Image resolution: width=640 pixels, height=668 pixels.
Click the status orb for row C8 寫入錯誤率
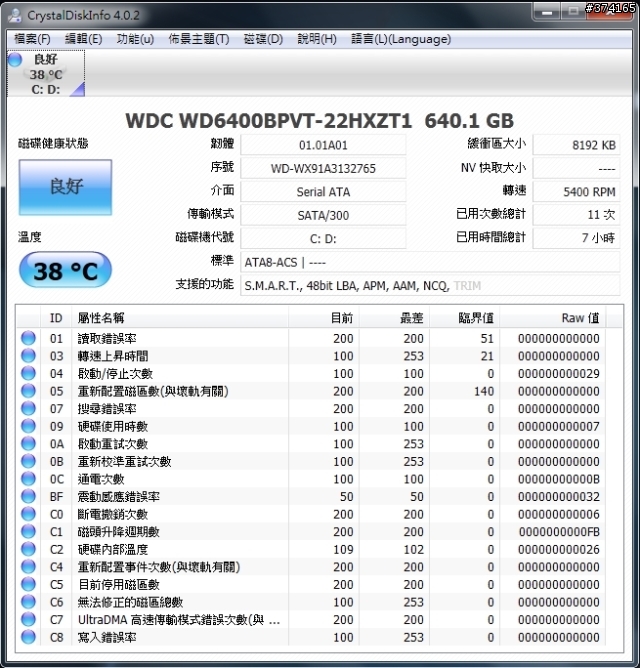coord(28,637)
